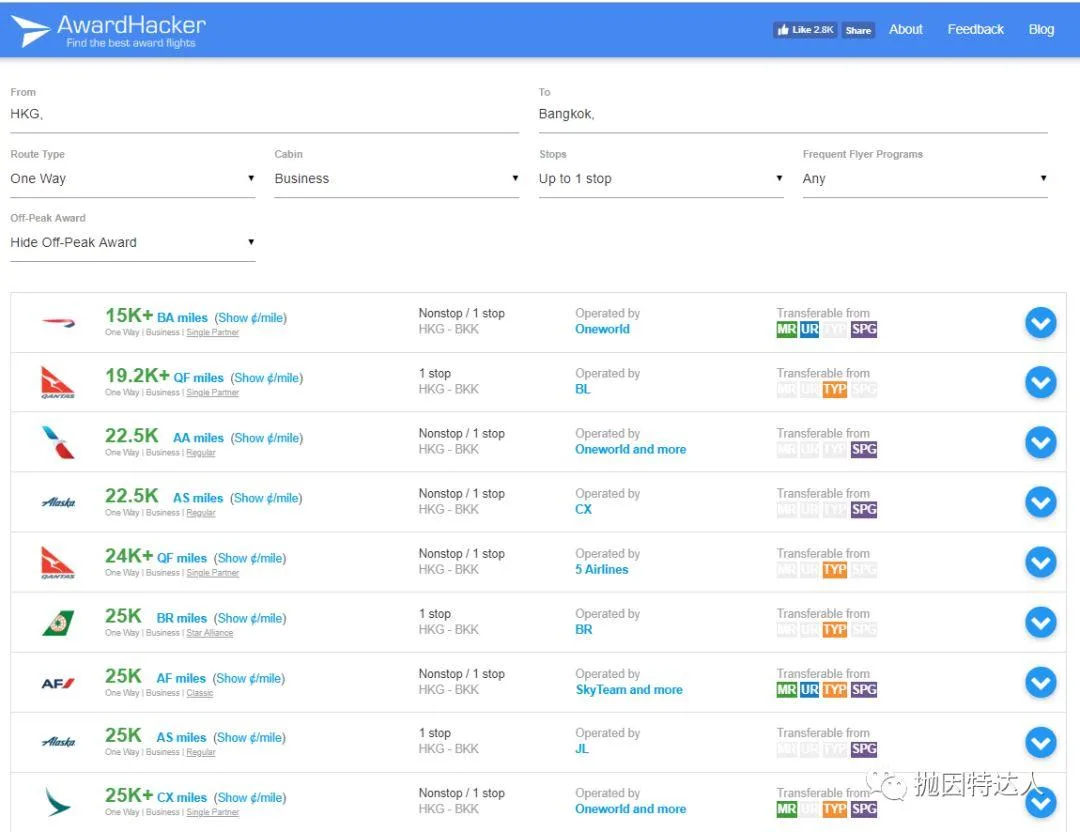This screenshot has height=832, width=1080.
Task: Expand the 25K BR miles result
Action: 1040,623
